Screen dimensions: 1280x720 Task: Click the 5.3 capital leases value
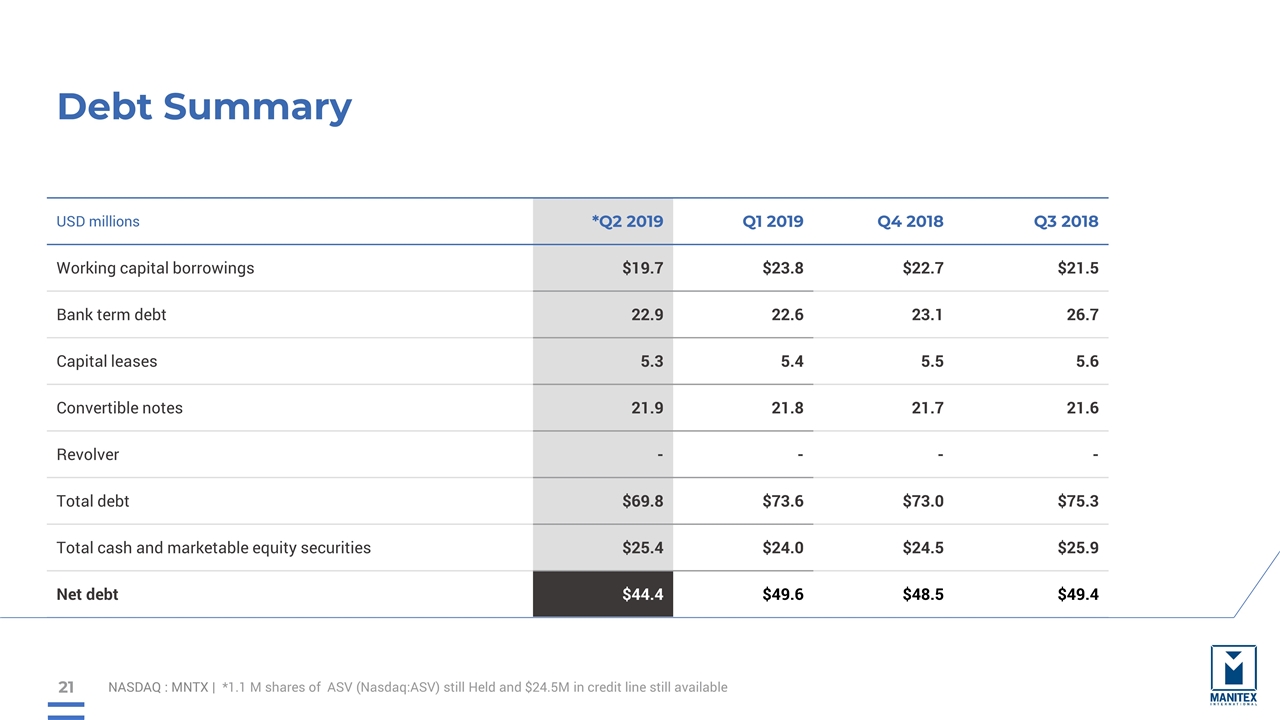652,361
